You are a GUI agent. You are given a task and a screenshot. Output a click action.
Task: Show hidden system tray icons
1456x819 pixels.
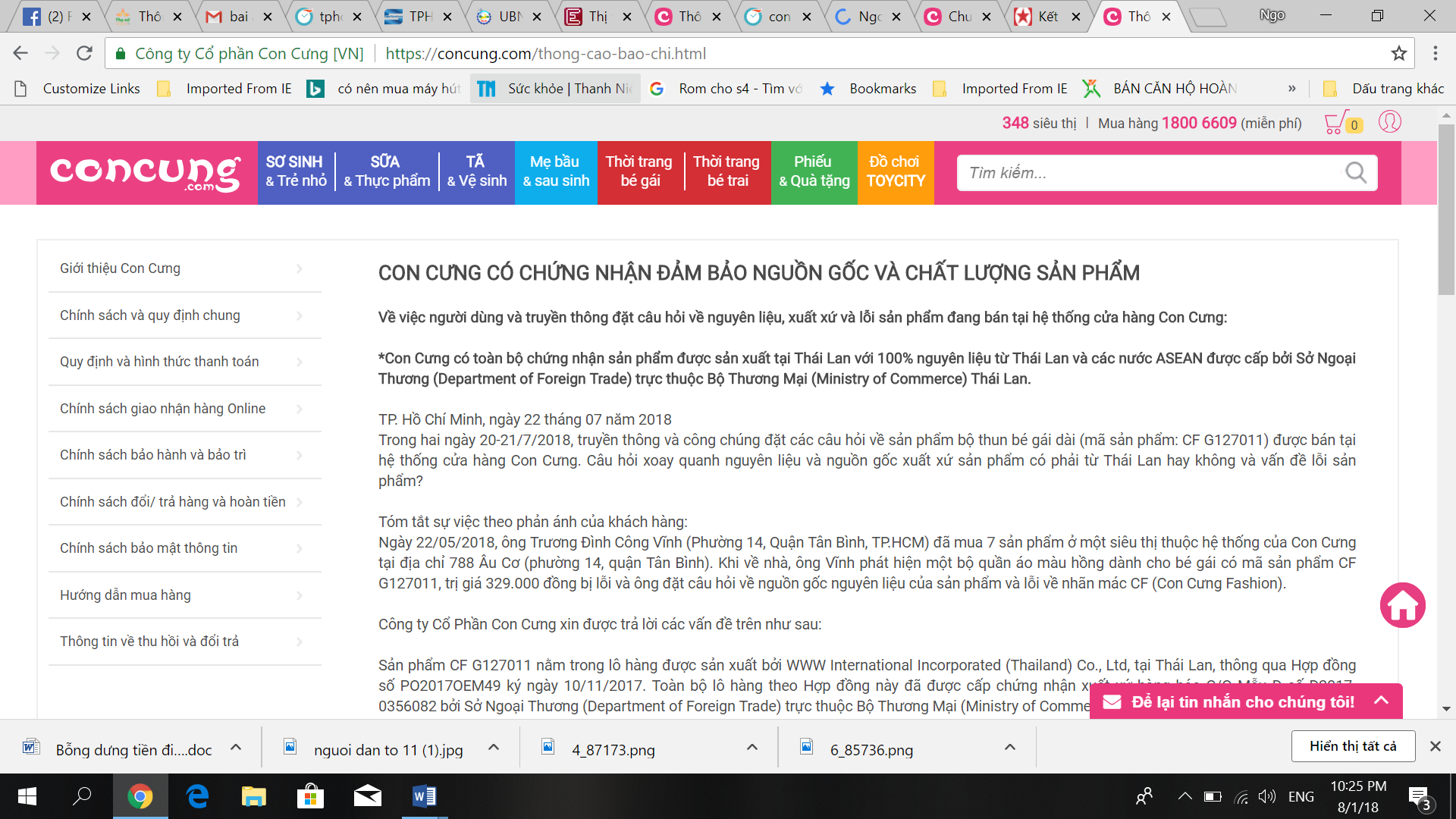(1185, 796)
